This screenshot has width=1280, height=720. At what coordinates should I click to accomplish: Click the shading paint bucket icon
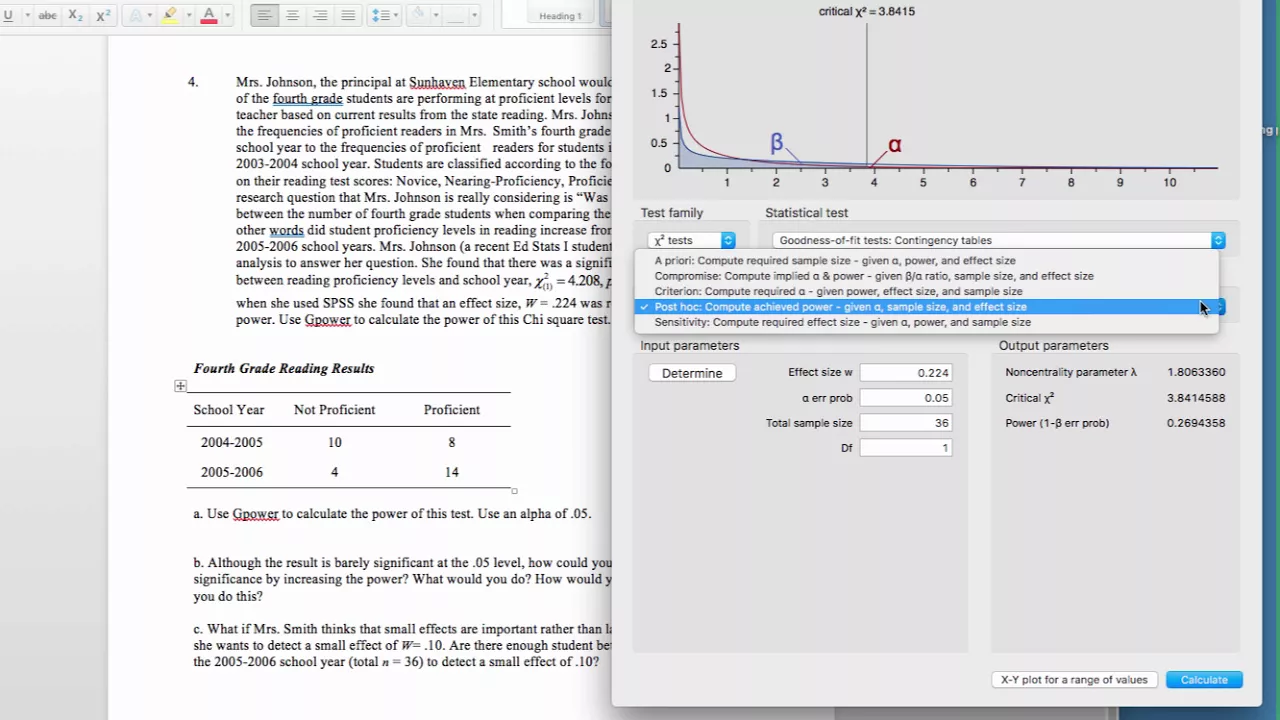click(x=417, y=16)
